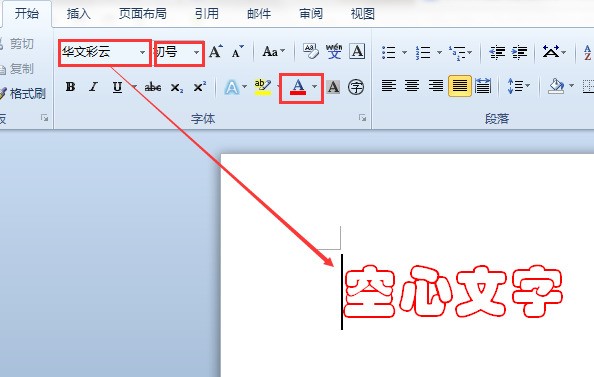Toggle bold formatting

click(70, 87)
